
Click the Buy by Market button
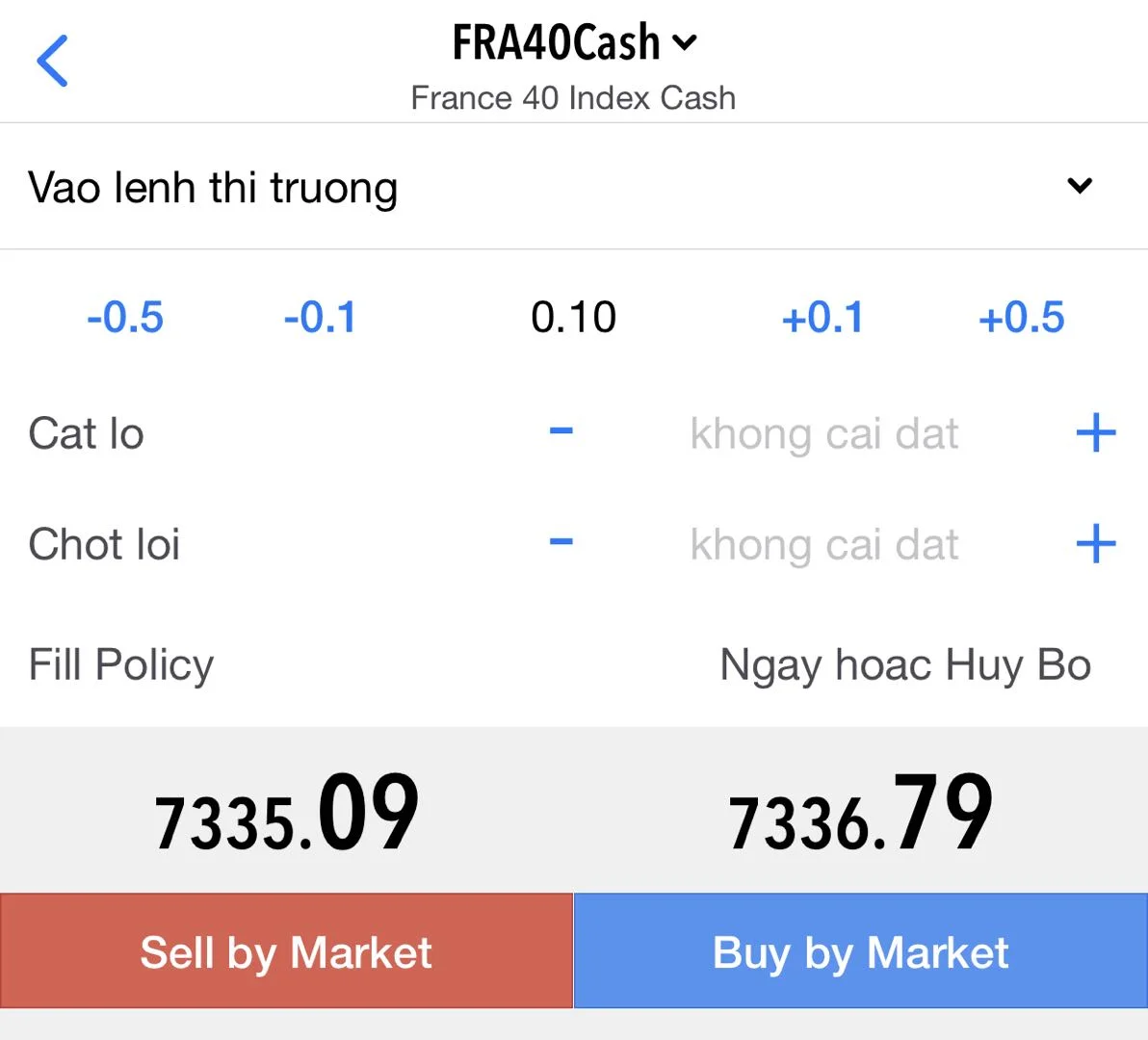point(861,950)
